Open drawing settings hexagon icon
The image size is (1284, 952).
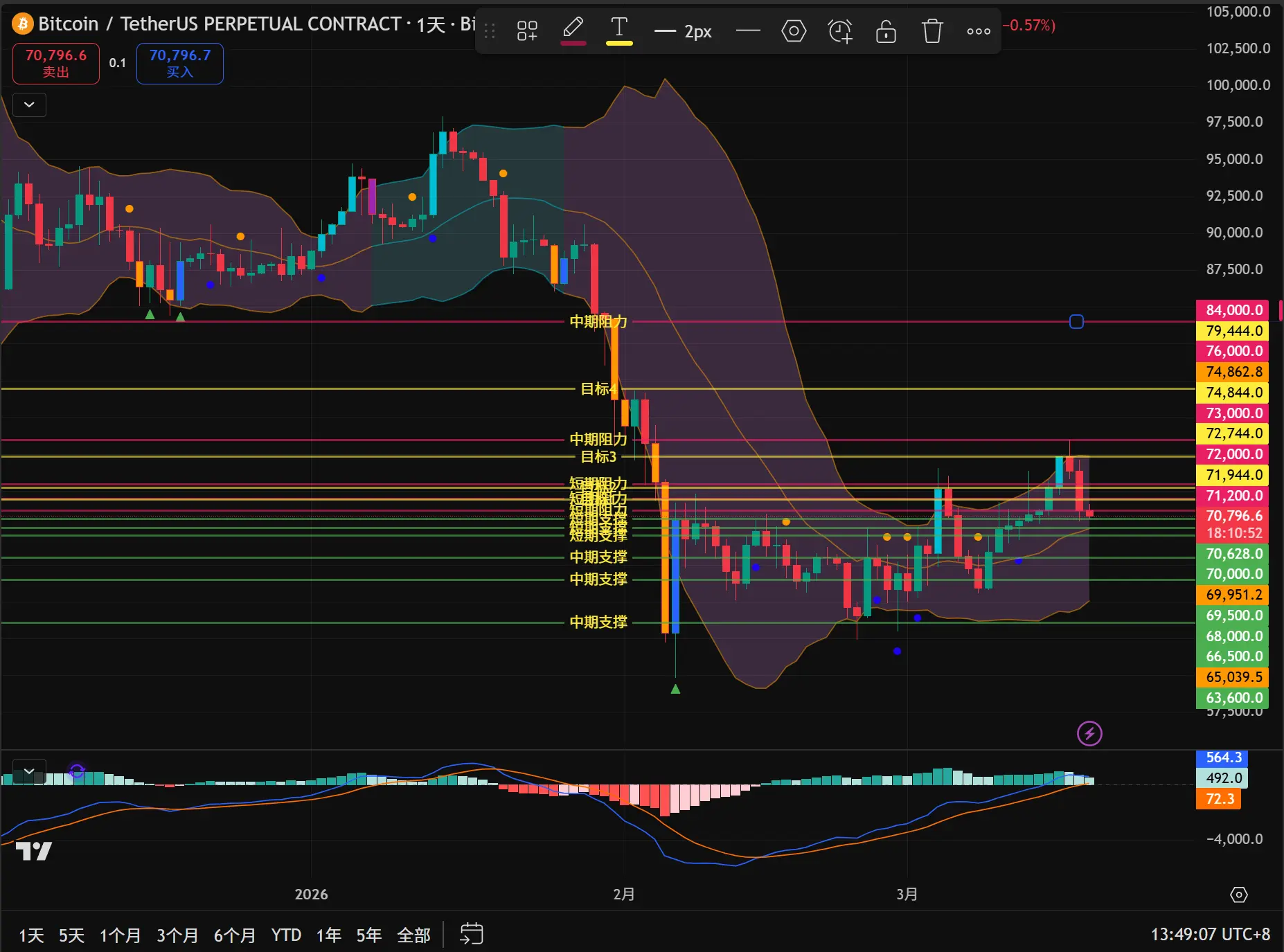pos(794,31)
